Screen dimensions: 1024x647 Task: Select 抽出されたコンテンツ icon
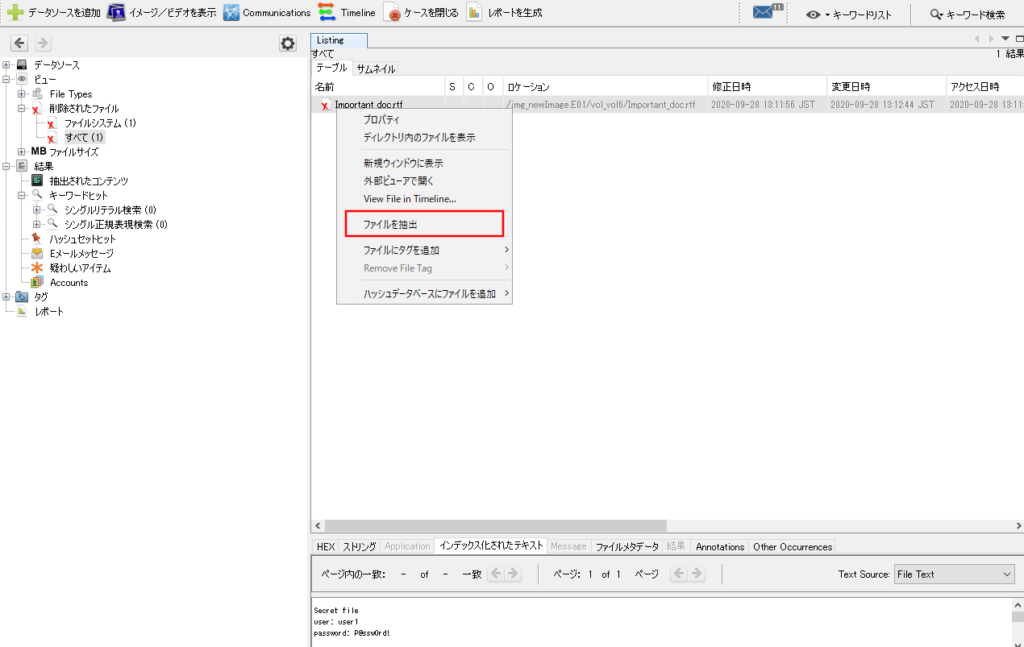pyautogui.click(x=37, y=181)
